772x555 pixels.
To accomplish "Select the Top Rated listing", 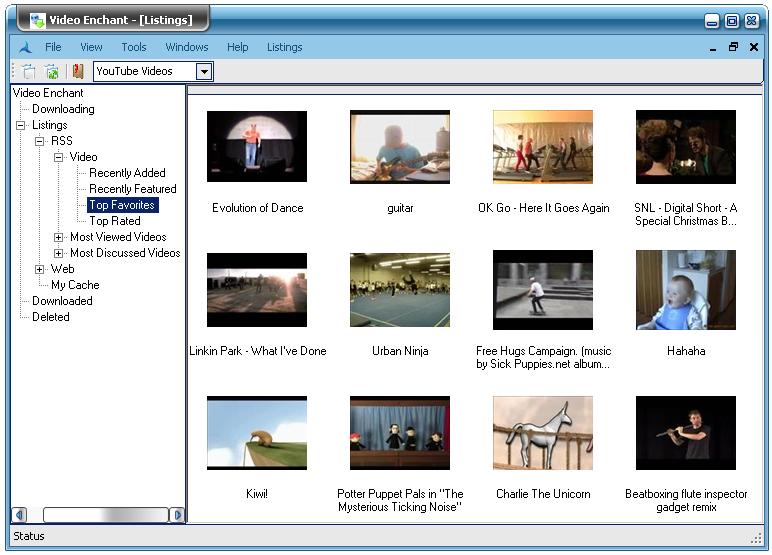I will [x=115, y=221].
